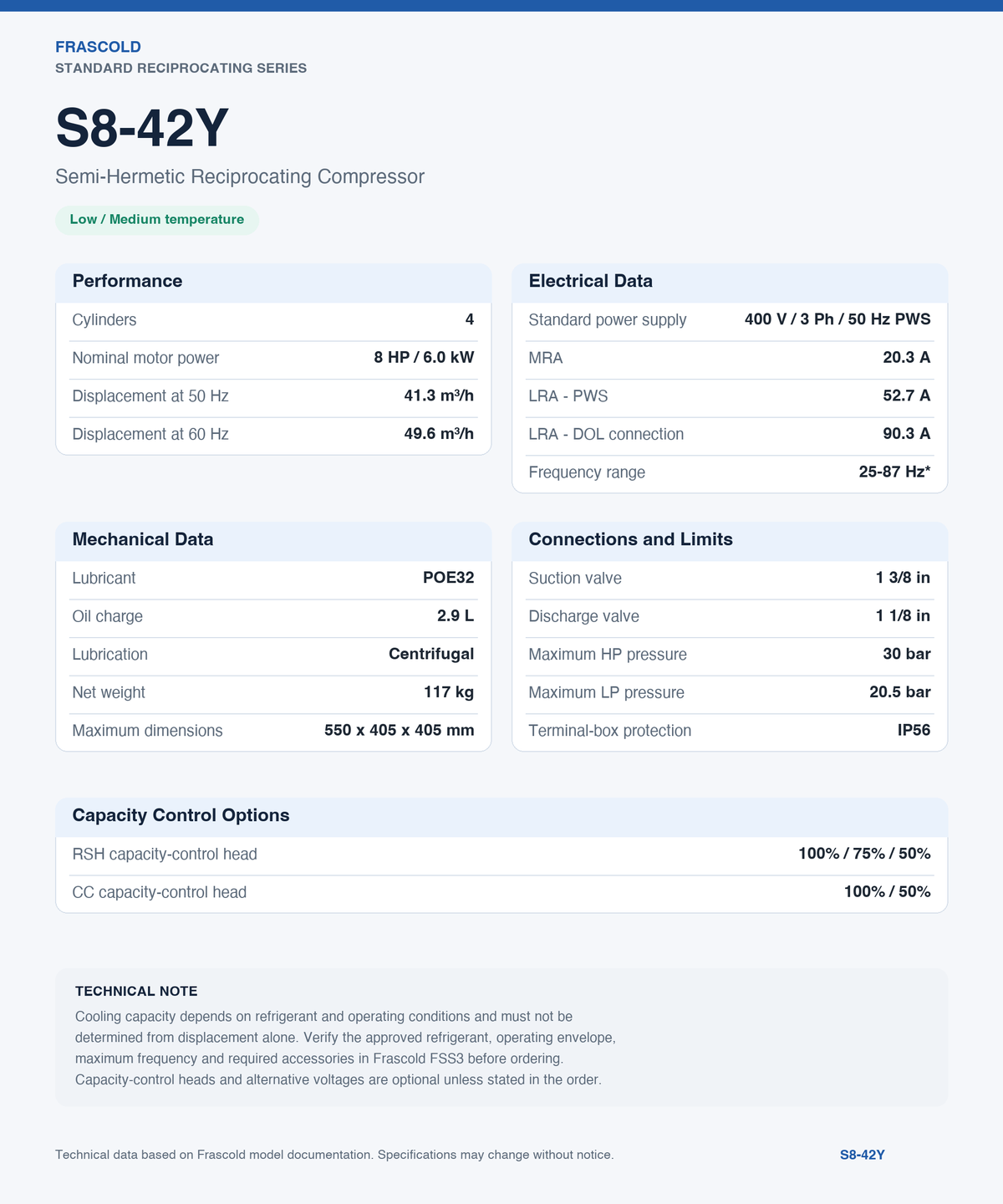Click '400 V / 3 Ph / 50 Hz PWS' value
Viewport: 1003px width, 1204px height.
(838, 319)
